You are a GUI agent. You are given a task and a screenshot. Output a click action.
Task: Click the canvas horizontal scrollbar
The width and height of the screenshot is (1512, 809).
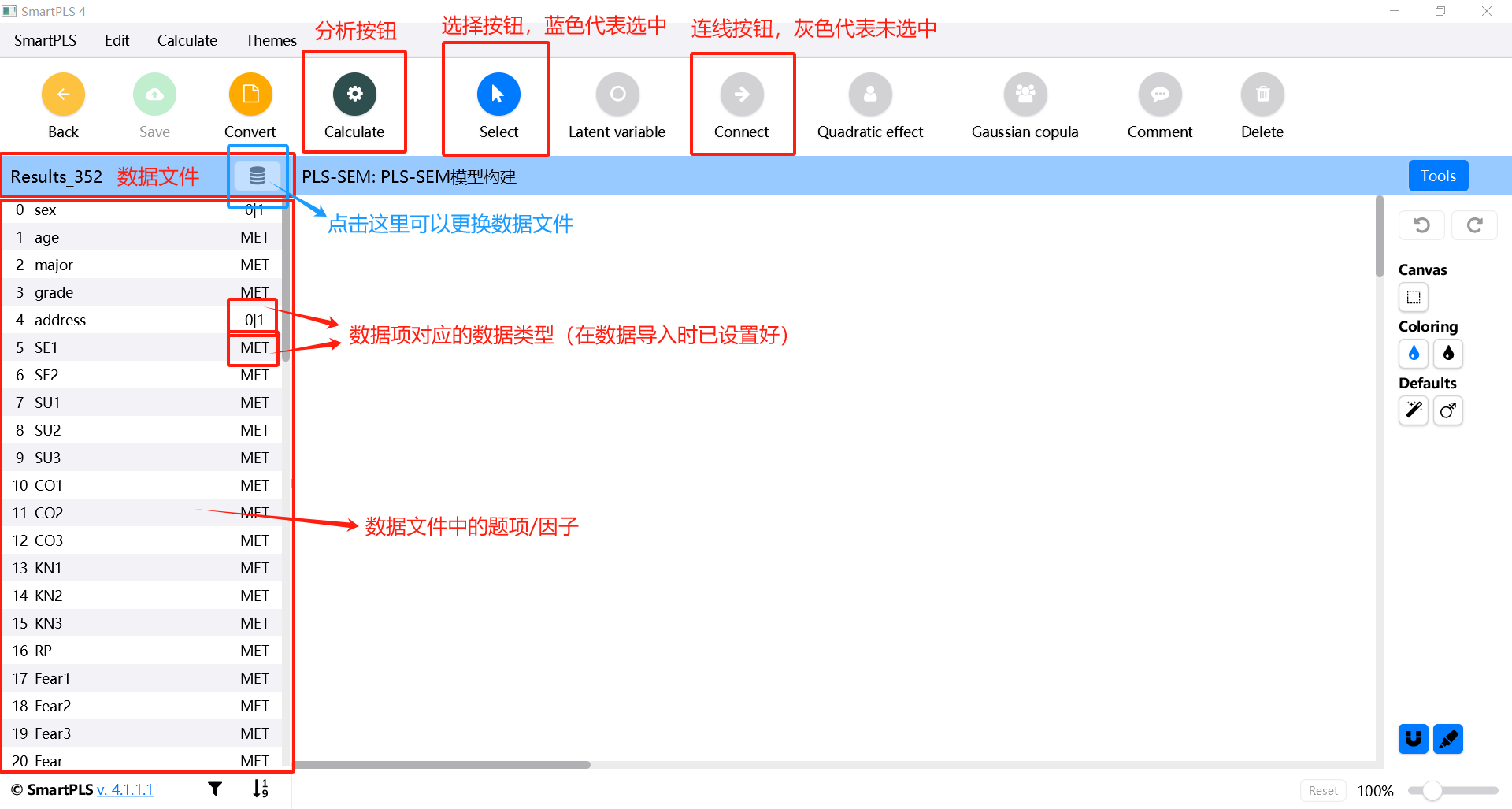442,765
